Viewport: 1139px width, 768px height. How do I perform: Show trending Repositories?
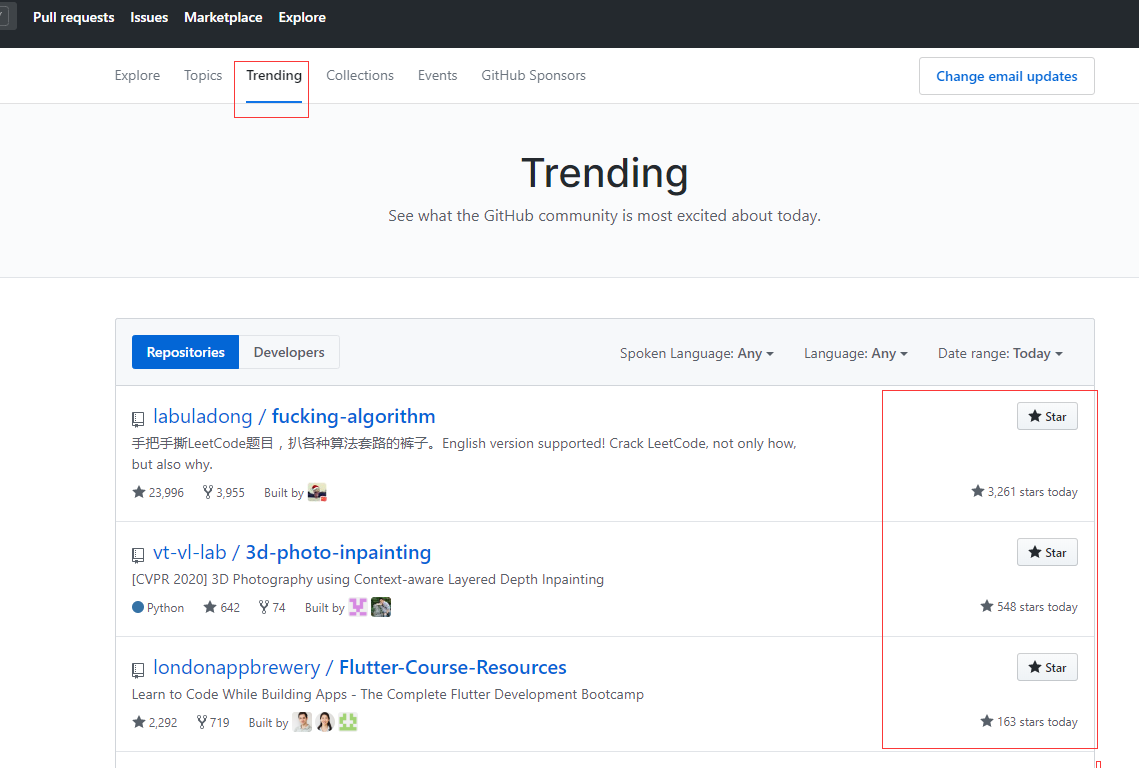(185, 352)
